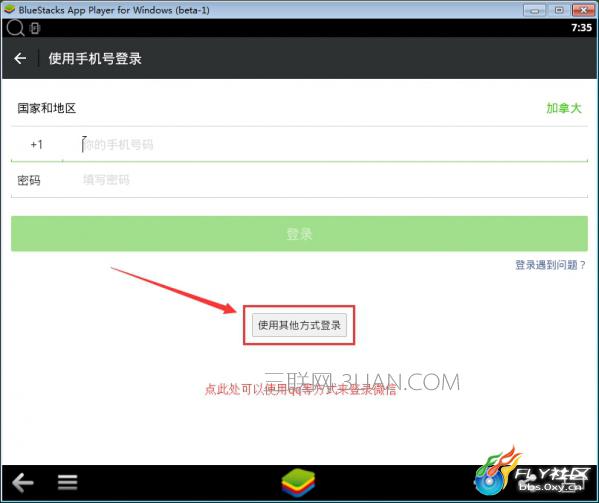
Task: Click the +1 country code field
Action: click(x=37, y=144)
